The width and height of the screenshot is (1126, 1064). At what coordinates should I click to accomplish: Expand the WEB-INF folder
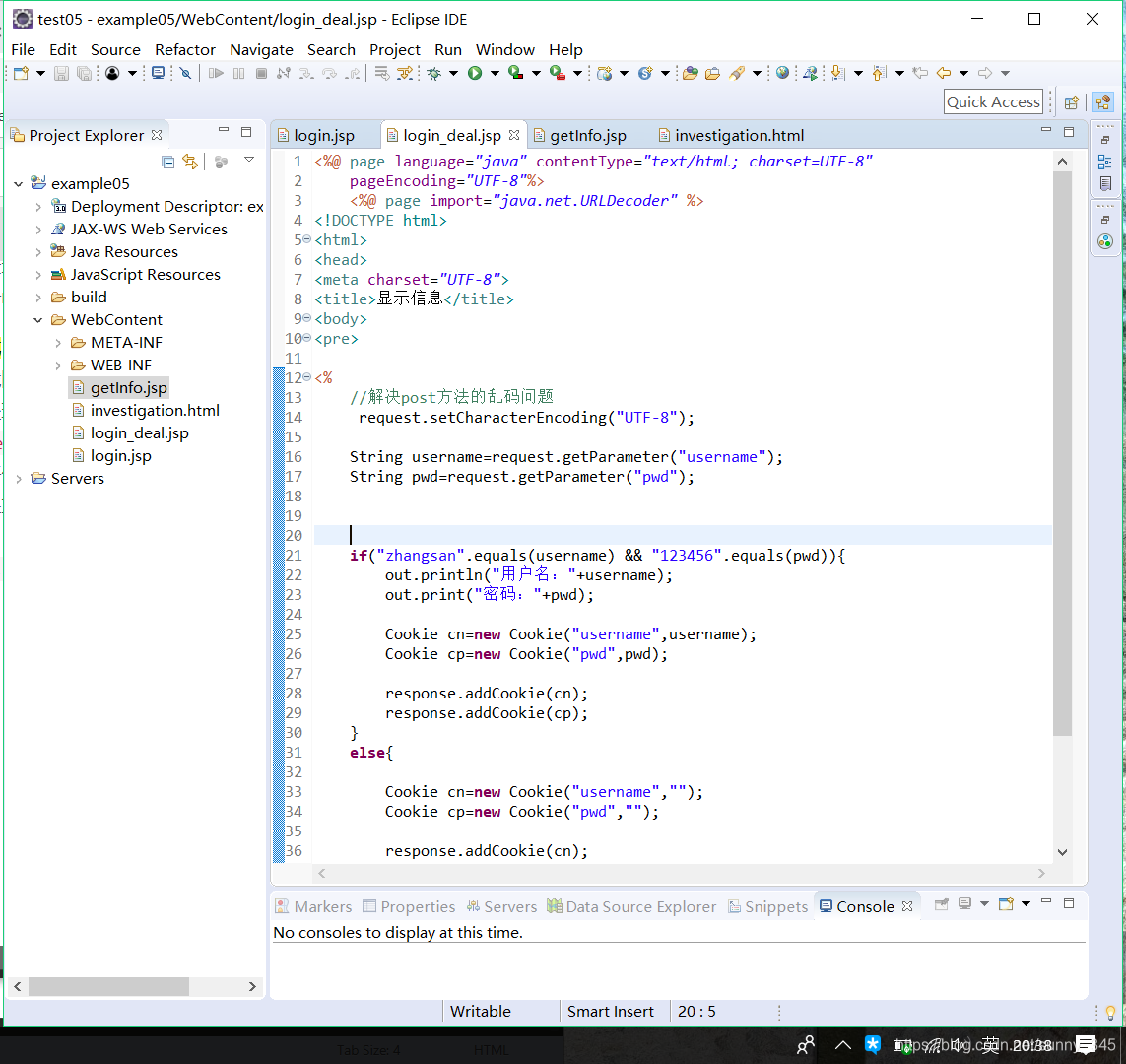coord(58,366)
